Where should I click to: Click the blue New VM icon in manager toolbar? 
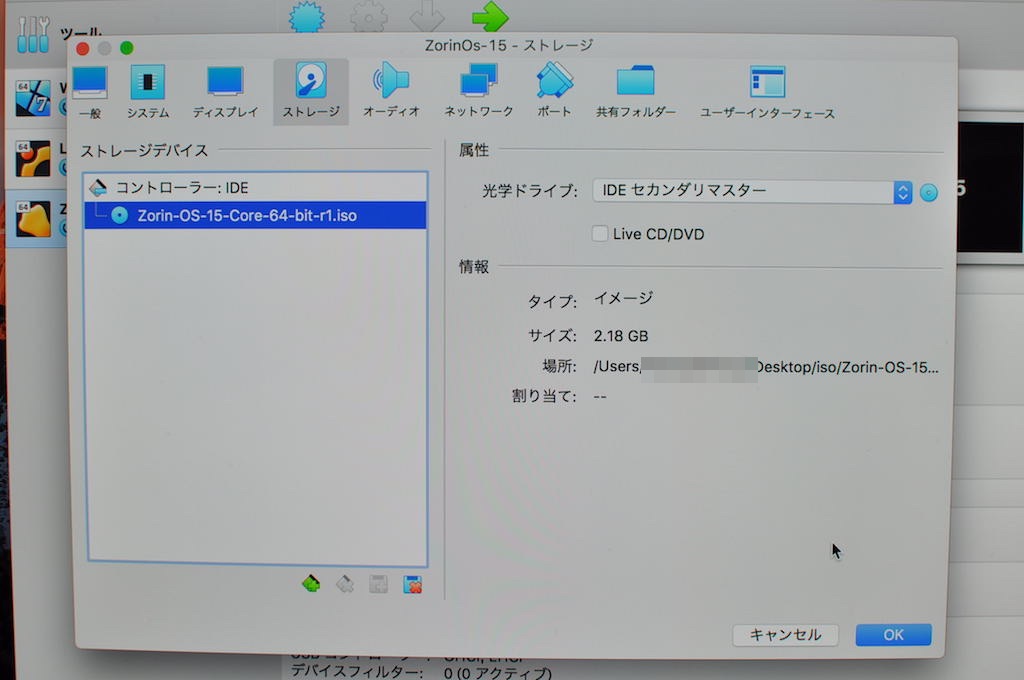(x=307, y=16)
